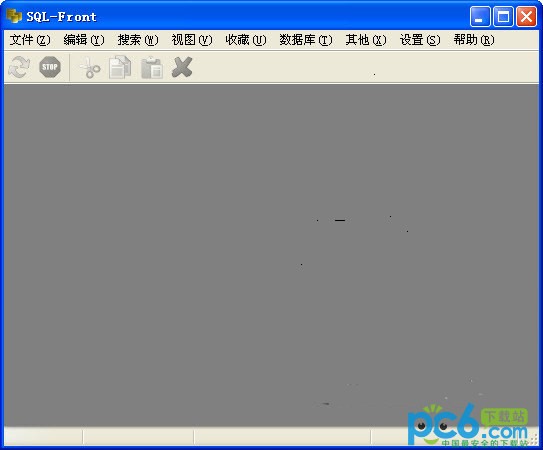This screenshot has width=543, height=450.
Task: Open the 搜索(W) menu
Action: (138, 40)
